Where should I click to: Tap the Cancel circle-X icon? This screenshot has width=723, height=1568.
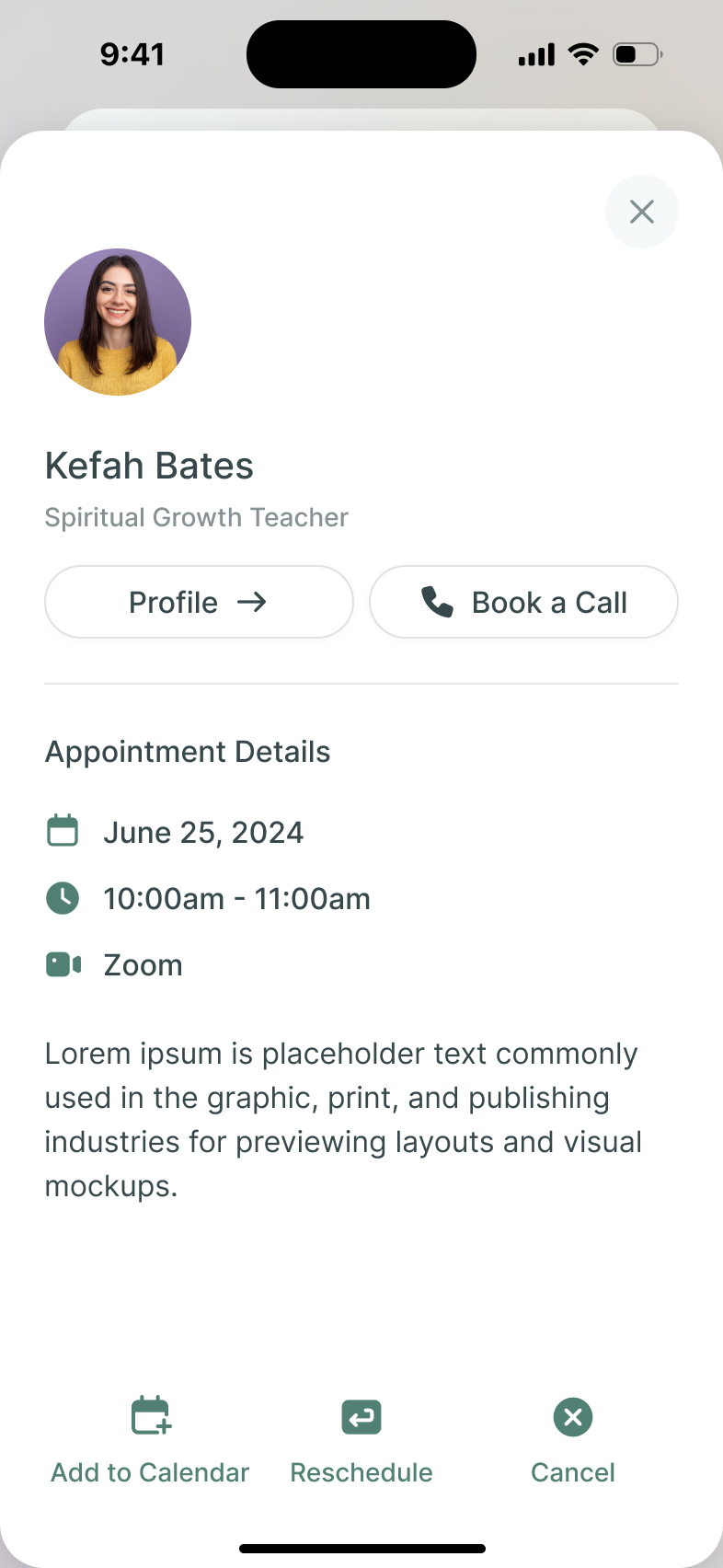click(x=573, y=1417)
